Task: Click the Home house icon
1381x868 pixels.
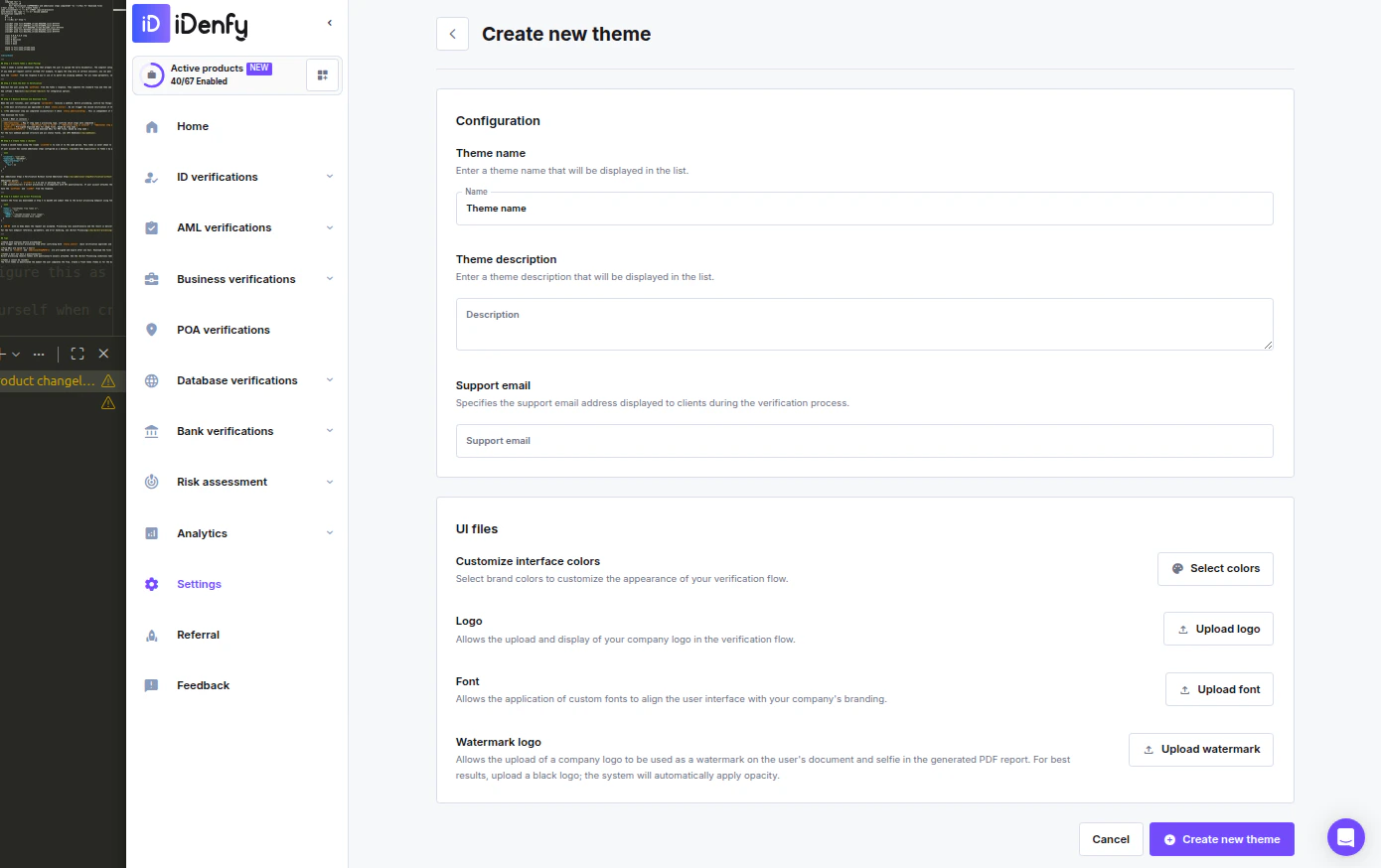Action: pyautogui.click(x=152, y=127)
